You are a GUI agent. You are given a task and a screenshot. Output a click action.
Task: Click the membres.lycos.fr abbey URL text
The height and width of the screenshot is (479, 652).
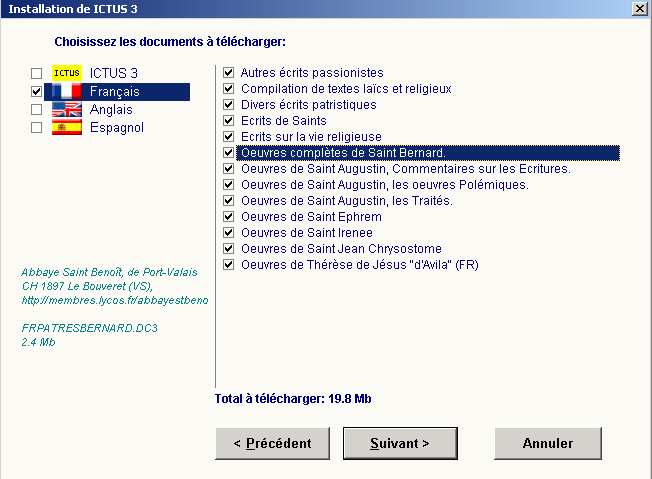pyautogui.click(x=115, y=300)
